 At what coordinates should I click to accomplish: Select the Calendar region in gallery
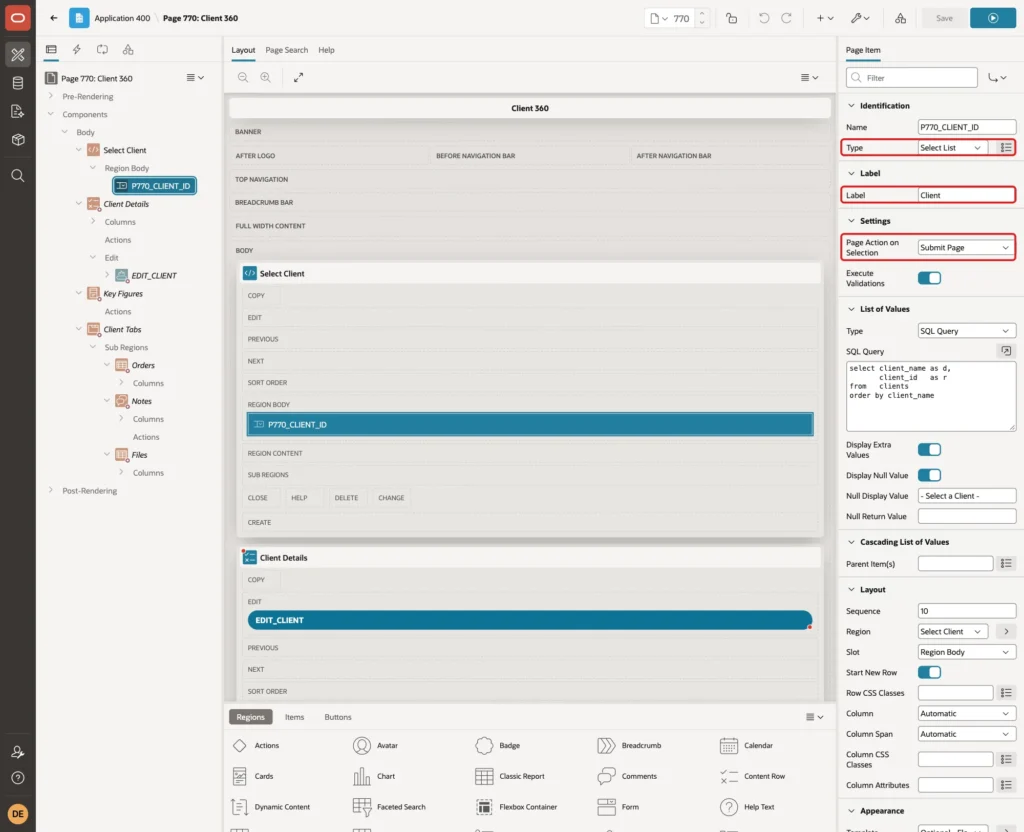click(x=746, y=745)
